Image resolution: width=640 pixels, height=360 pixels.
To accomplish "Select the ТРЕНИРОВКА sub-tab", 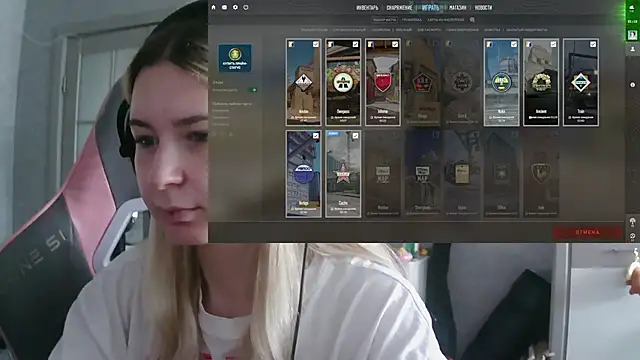I will (412, 20).
